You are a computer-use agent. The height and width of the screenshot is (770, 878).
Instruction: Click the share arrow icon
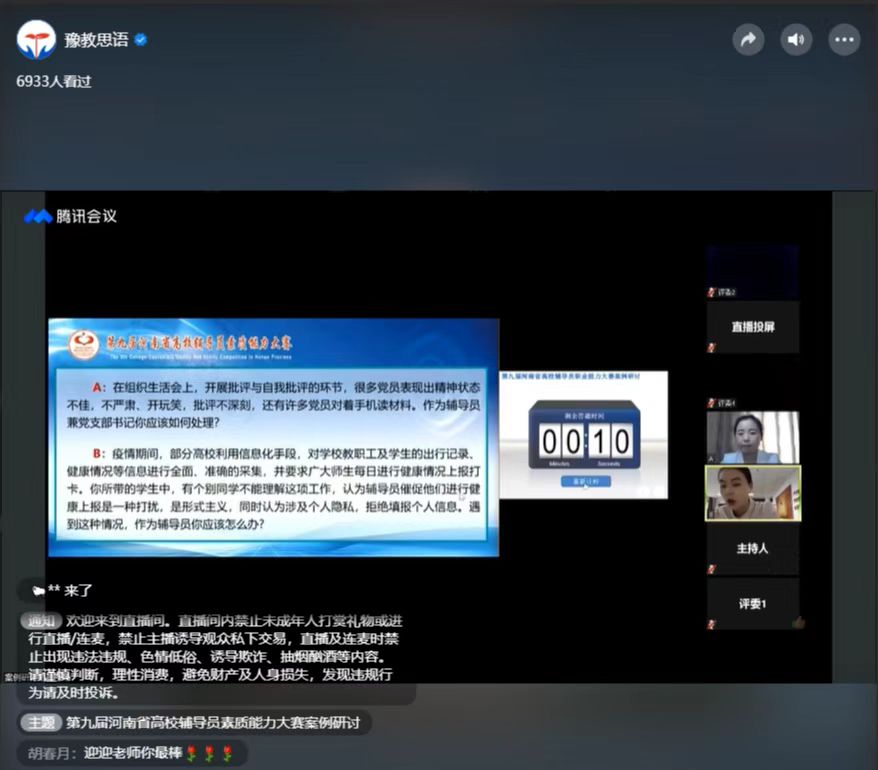pos(747,40)
